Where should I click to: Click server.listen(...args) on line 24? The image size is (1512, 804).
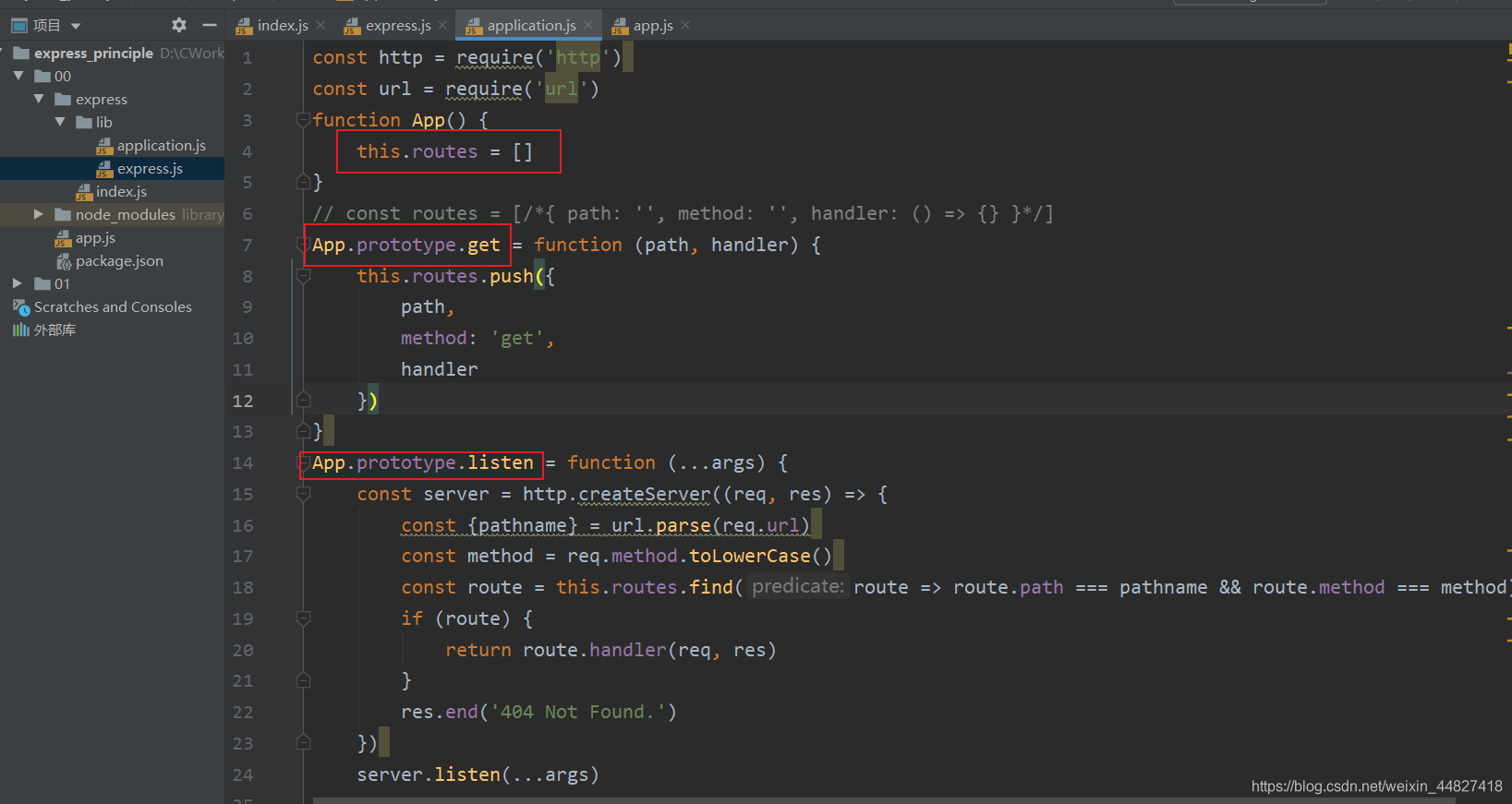pos(478,774)
